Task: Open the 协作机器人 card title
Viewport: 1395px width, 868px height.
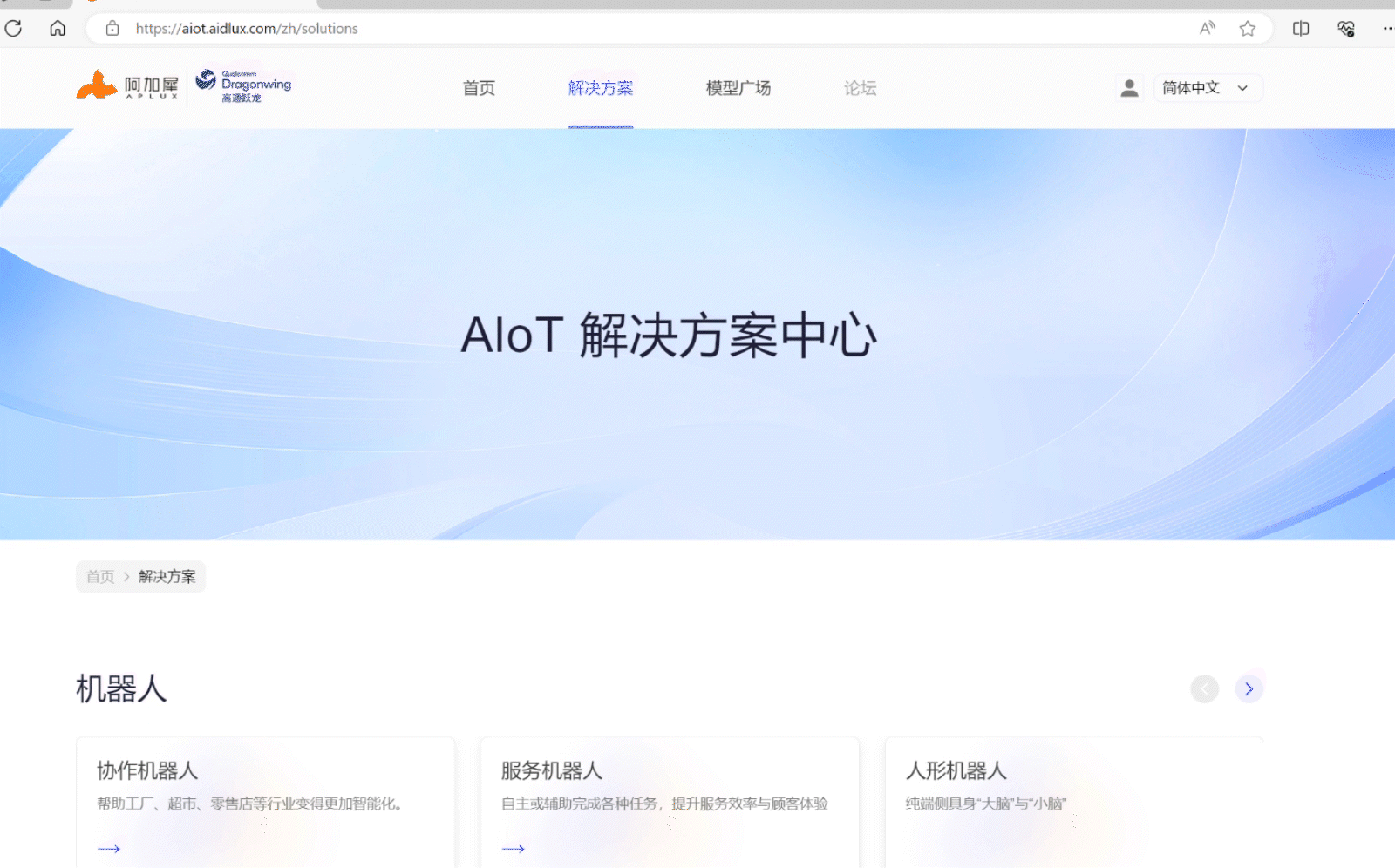Action: pyautogui.click(x=147, y=770)
